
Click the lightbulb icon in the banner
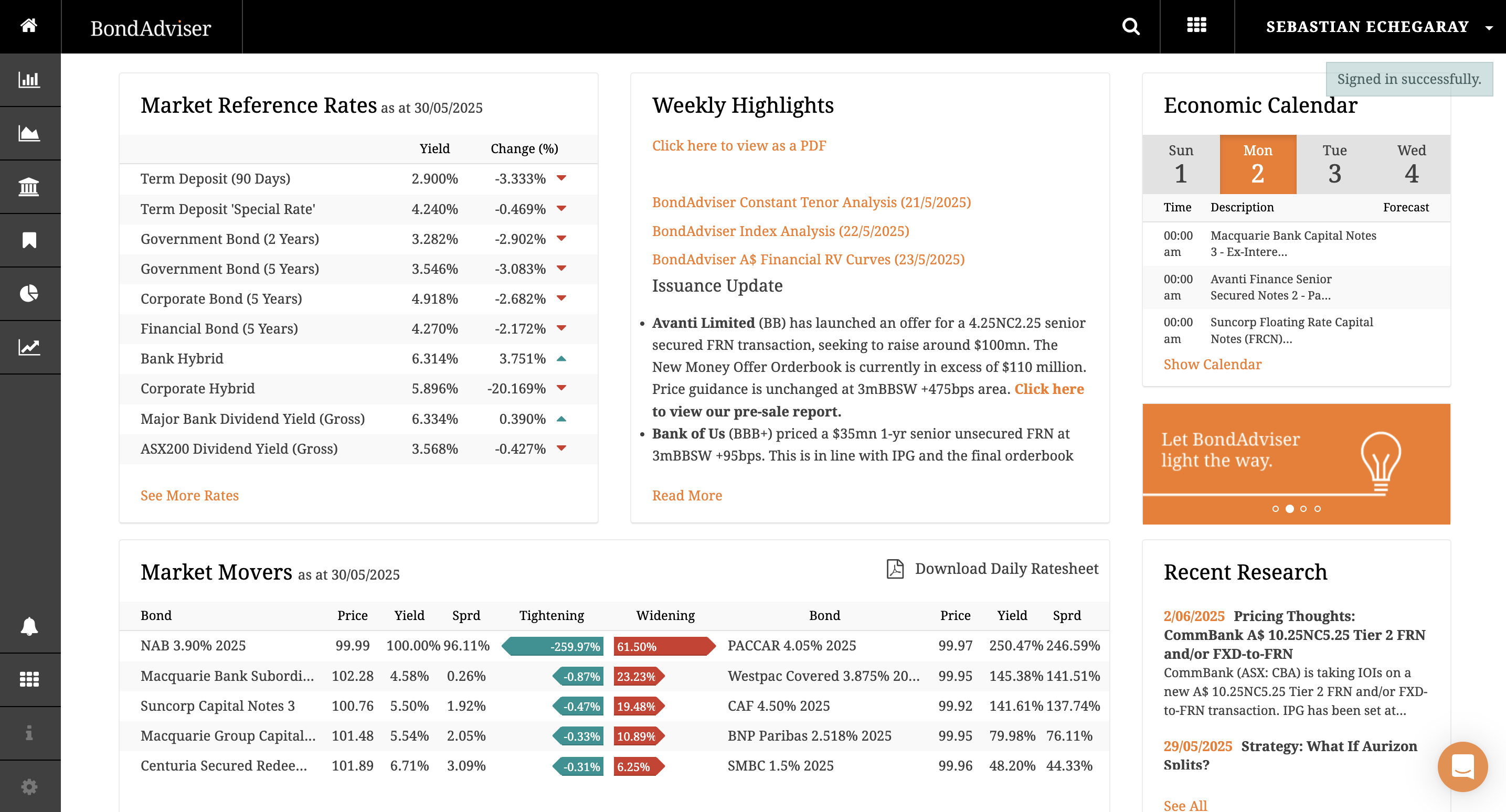click(1380, 463)
